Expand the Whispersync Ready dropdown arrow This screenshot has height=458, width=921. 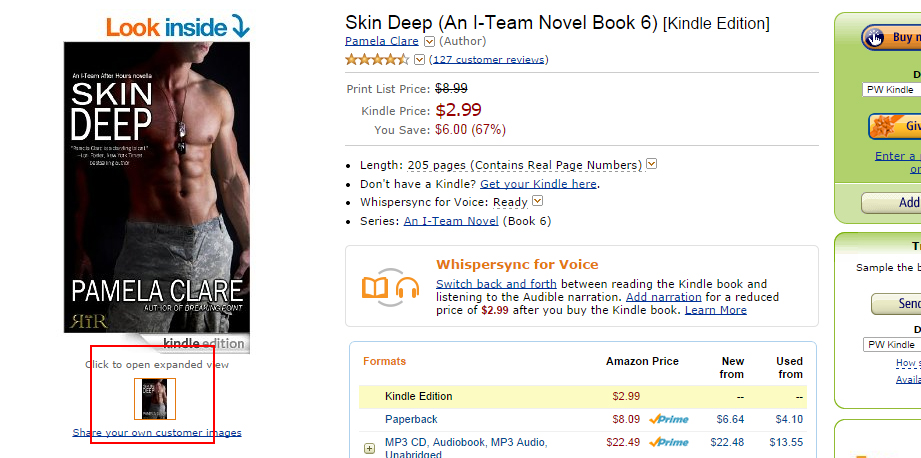pos(538,201)
